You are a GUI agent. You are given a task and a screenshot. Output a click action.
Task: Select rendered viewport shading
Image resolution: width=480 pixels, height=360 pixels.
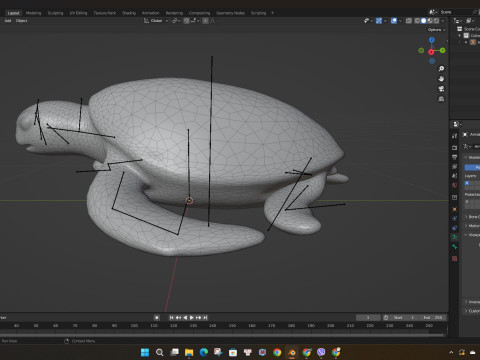[436, 21]
